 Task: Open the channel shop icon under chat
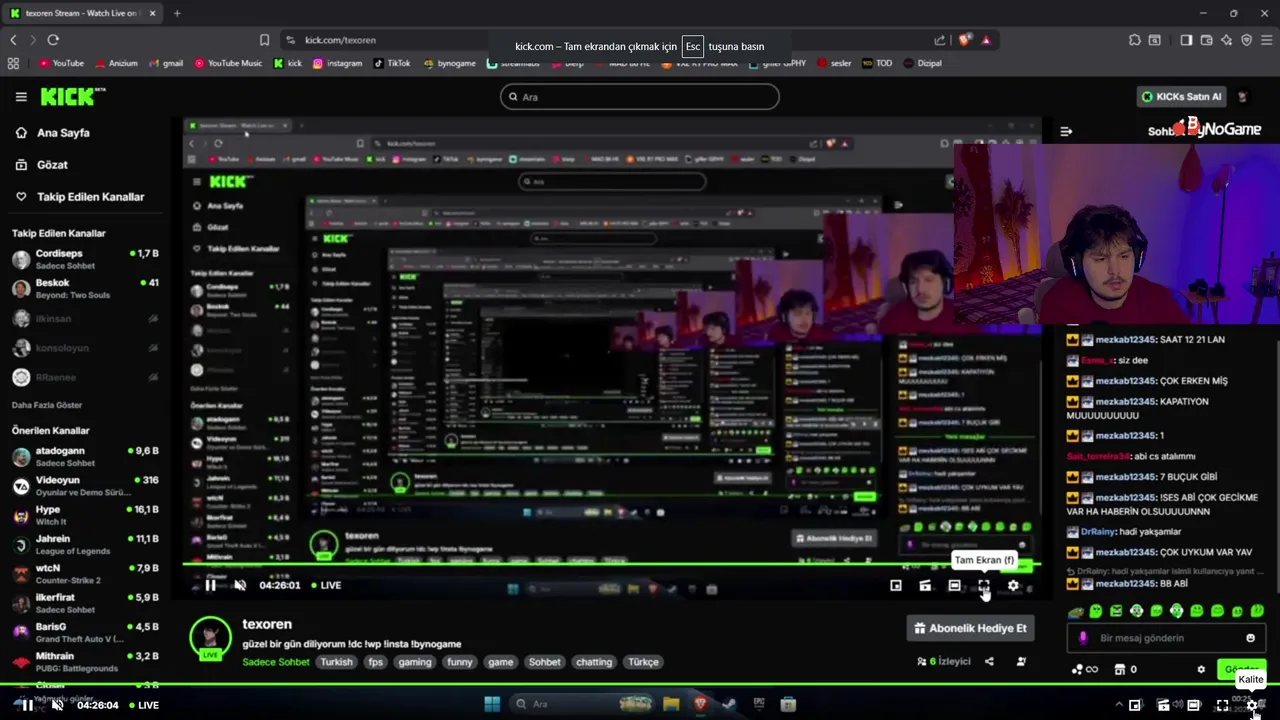[1120, 669]
